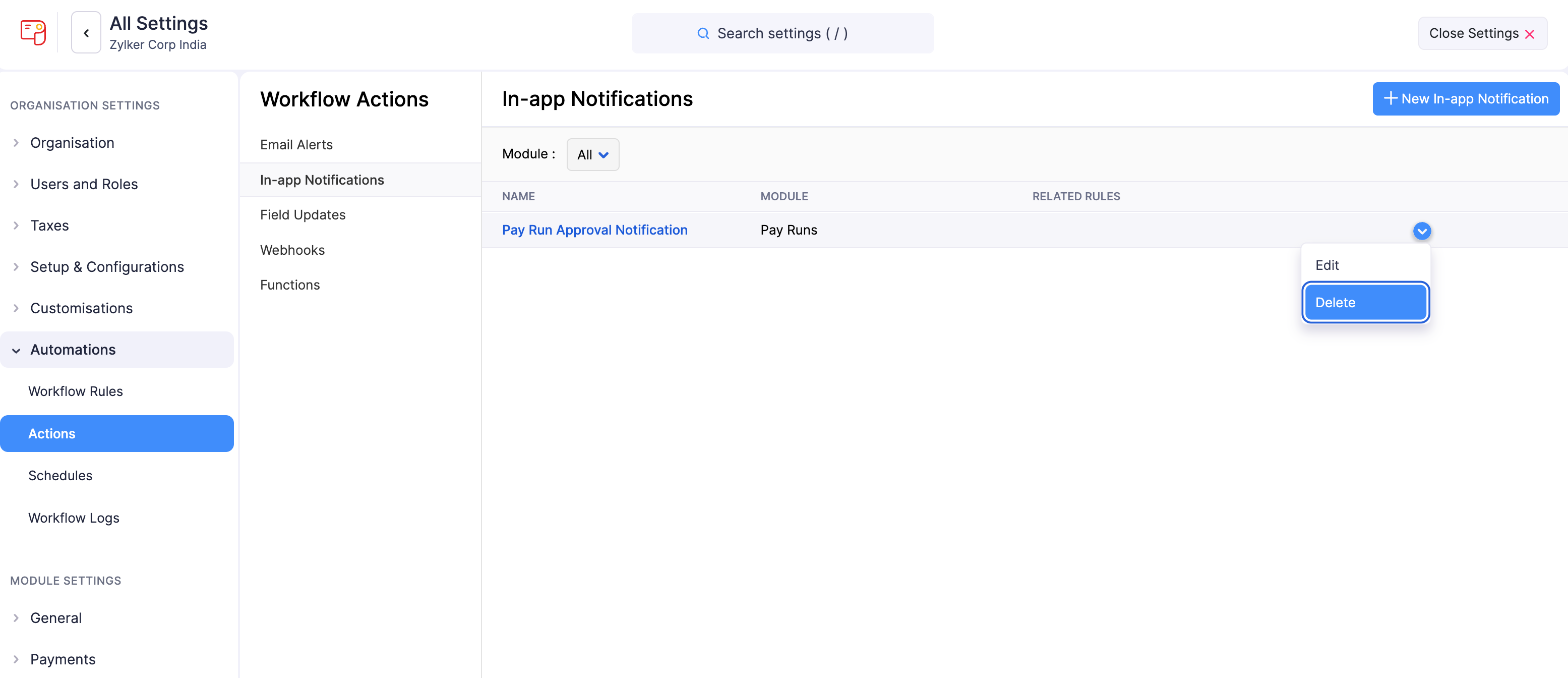Select Actions in the Automations sidebar
Image resolution: width=1568 pixels, height=678 pixels.
pos(117,434)
